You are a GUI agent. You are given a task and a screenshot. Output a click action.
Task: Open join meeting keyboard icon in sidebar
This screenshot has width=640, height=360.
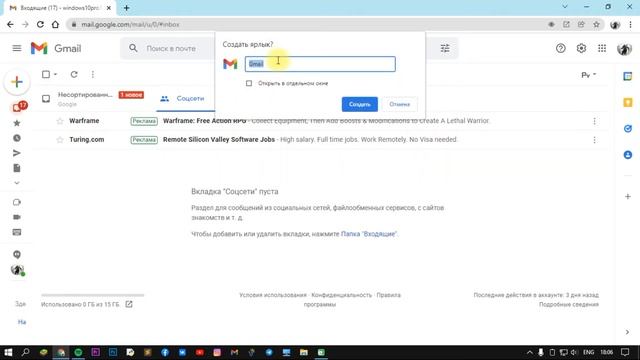[x=17, y=232]
